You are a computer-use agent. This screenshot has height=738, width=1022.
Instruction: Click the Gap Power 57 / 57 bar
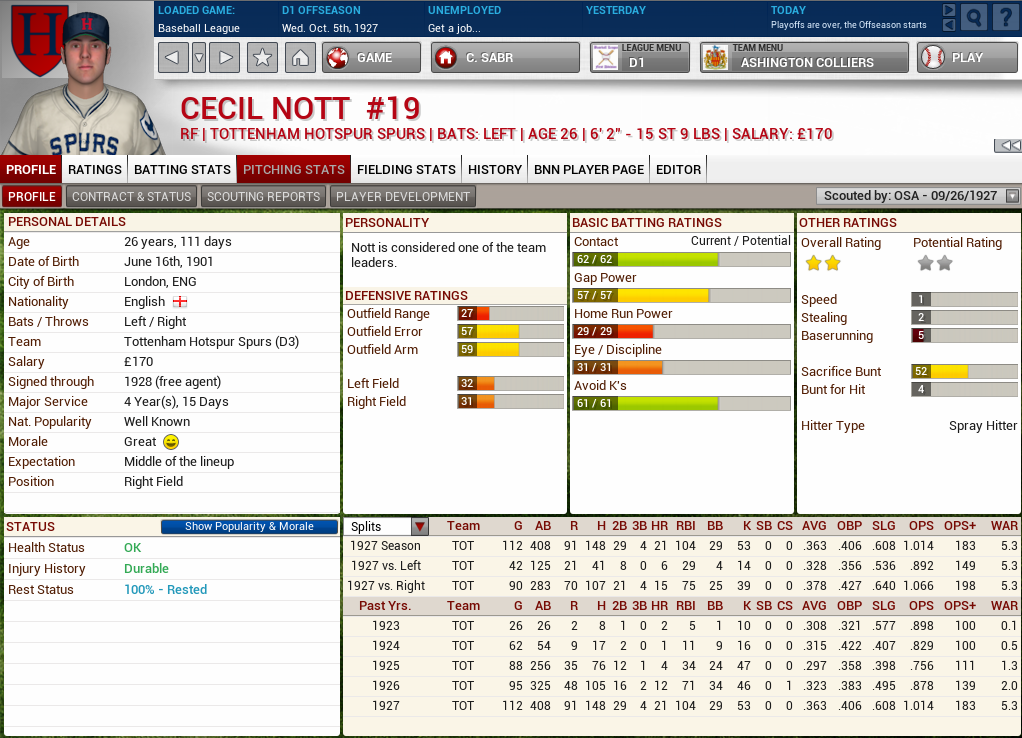pyautogui.click(x=682, y=295)
